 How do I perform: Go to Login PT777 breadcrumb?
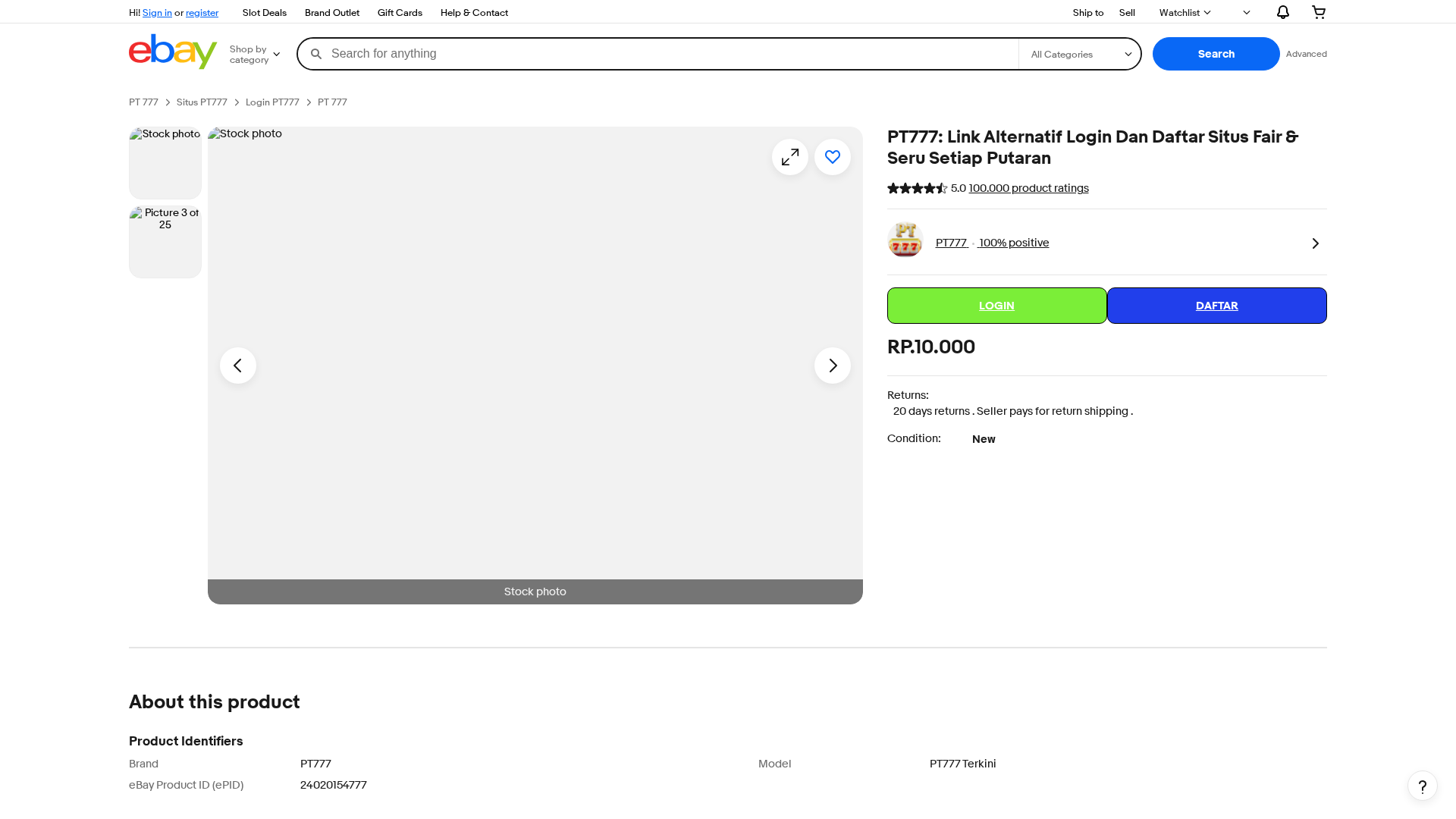point(272,102)
